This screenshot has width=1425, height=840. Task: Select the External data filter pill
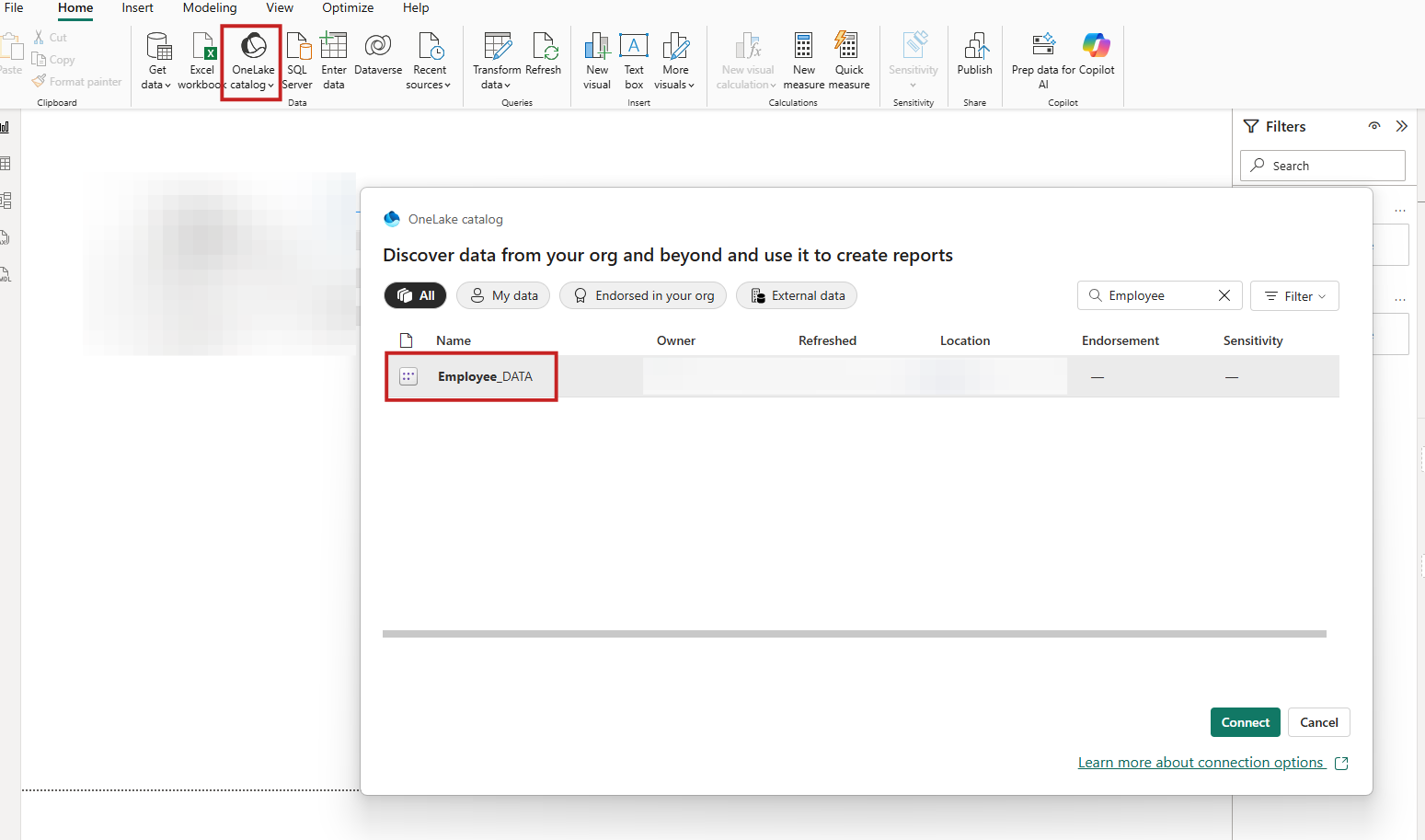[x=797, y=295]
